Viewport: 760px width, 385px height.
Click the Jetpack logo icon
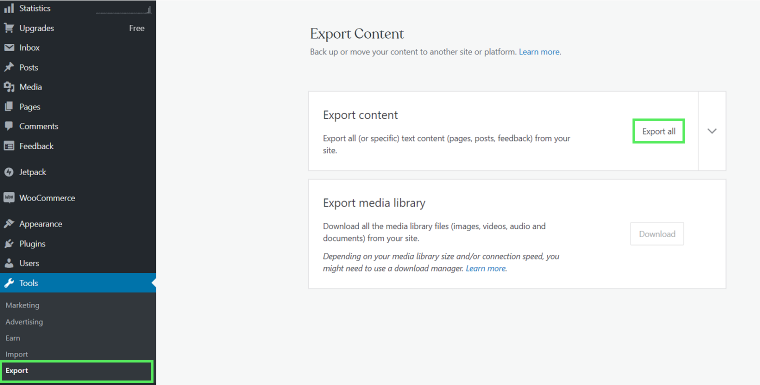9,172
